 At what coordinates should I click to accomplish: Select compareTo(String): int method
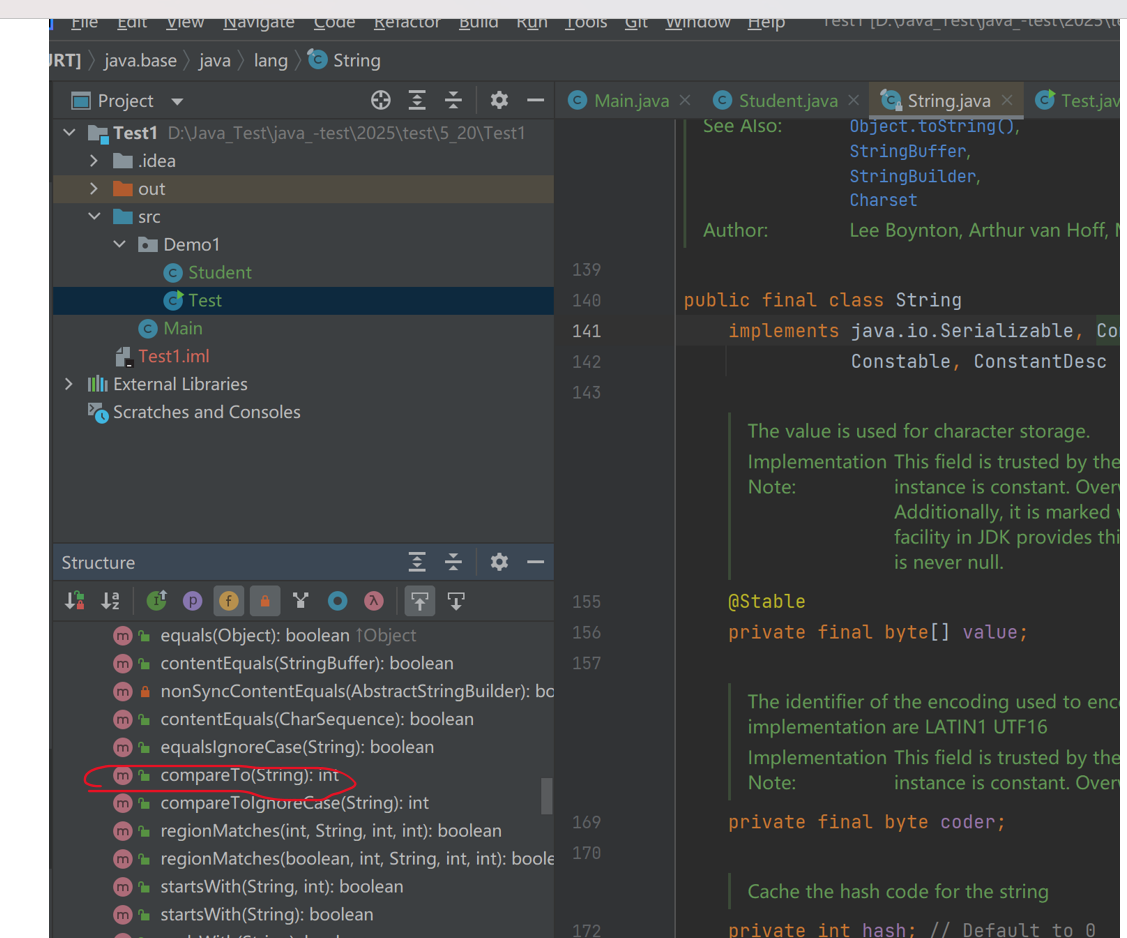(249, 776)
